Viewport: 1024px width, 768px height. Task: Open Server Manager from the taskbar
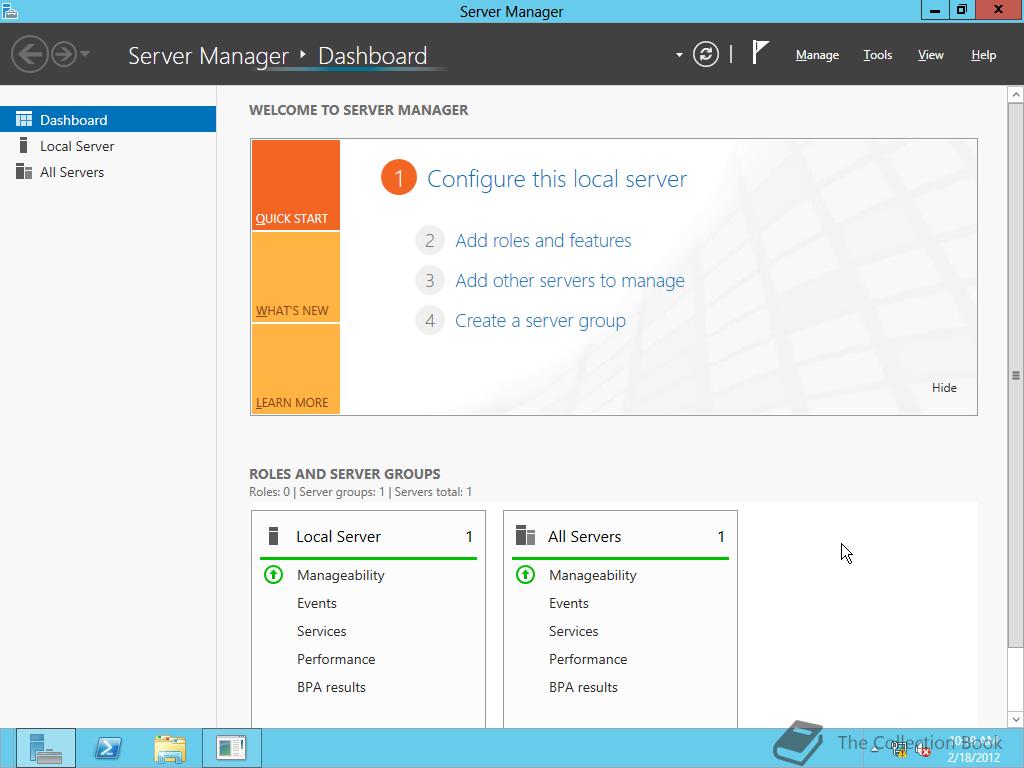click(x=46, y=748)
